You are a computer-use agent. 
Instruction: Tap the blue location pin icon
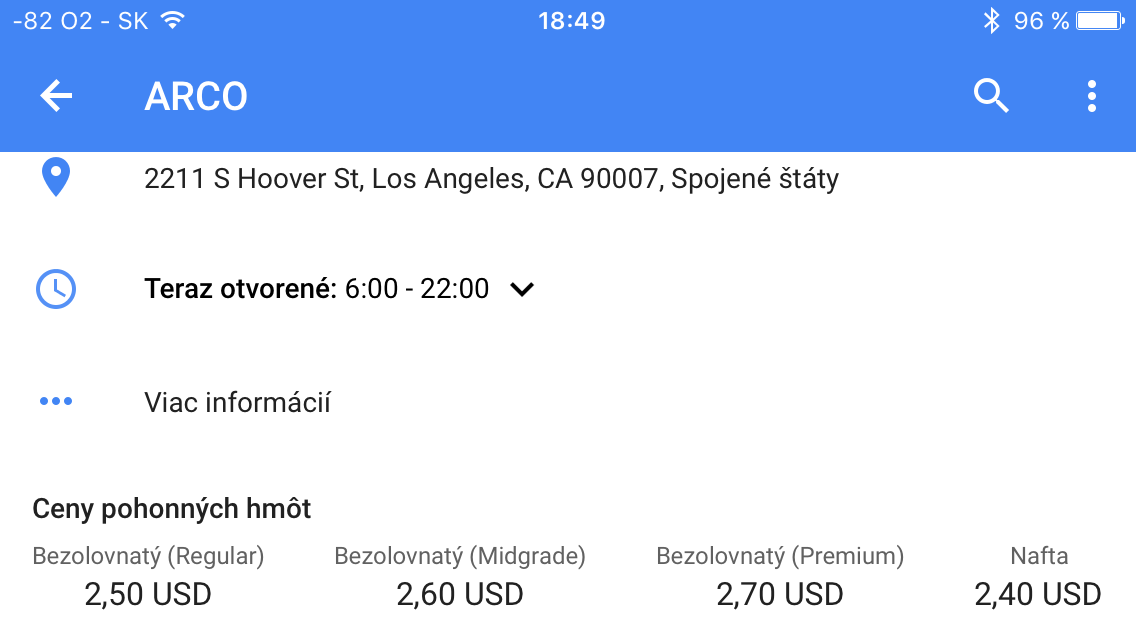pos(55,178)
